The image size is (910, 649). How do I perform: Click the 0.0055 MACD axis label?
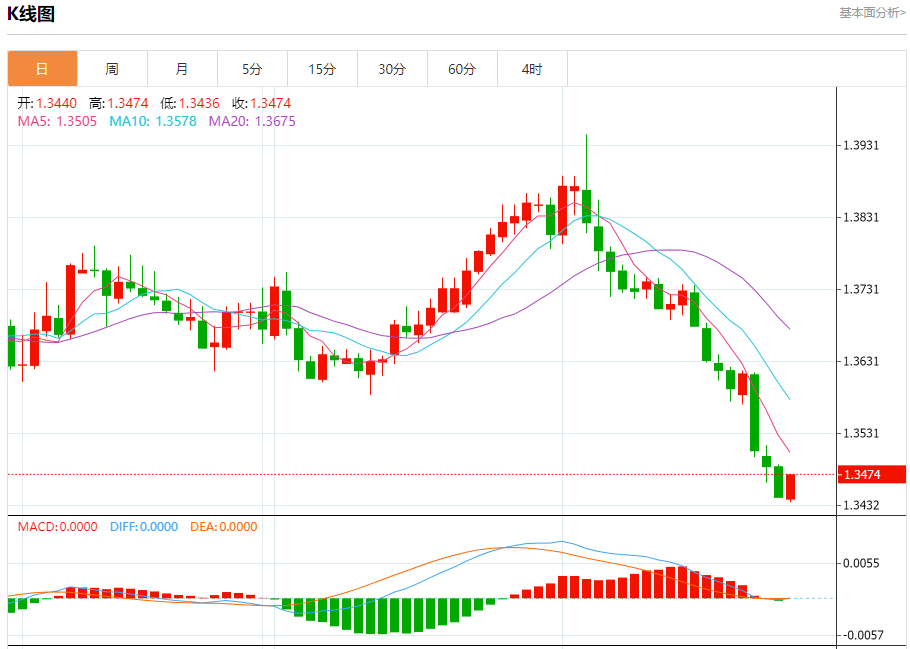click(861, 563)
